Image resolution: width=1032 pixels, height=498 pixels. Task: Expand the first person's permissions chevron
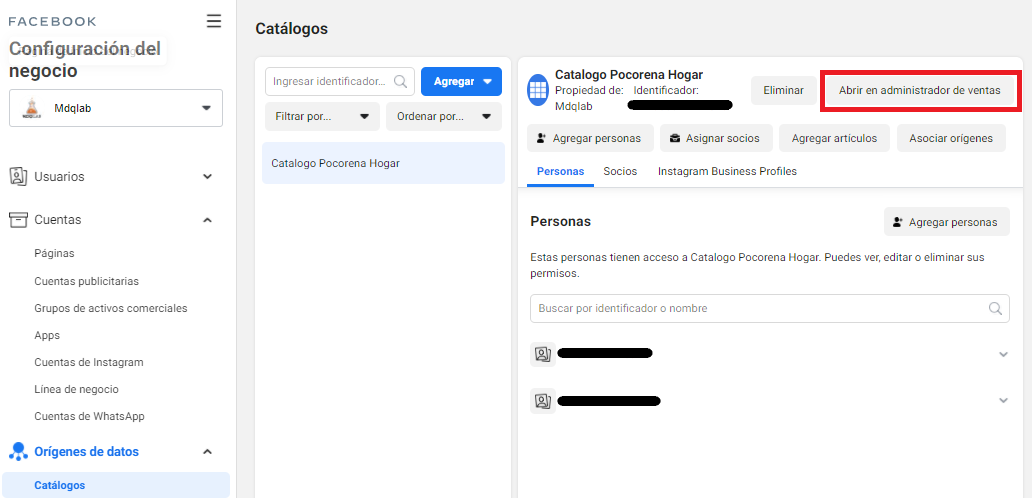click(1003, 354)
